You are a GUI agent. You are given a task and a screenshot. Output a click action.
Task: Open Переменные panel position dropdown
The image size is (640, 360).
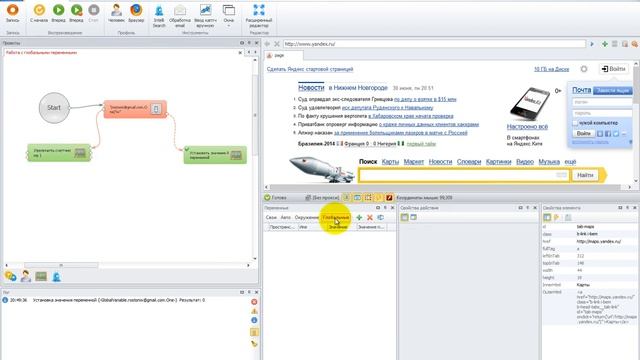(x=378, y=208)
